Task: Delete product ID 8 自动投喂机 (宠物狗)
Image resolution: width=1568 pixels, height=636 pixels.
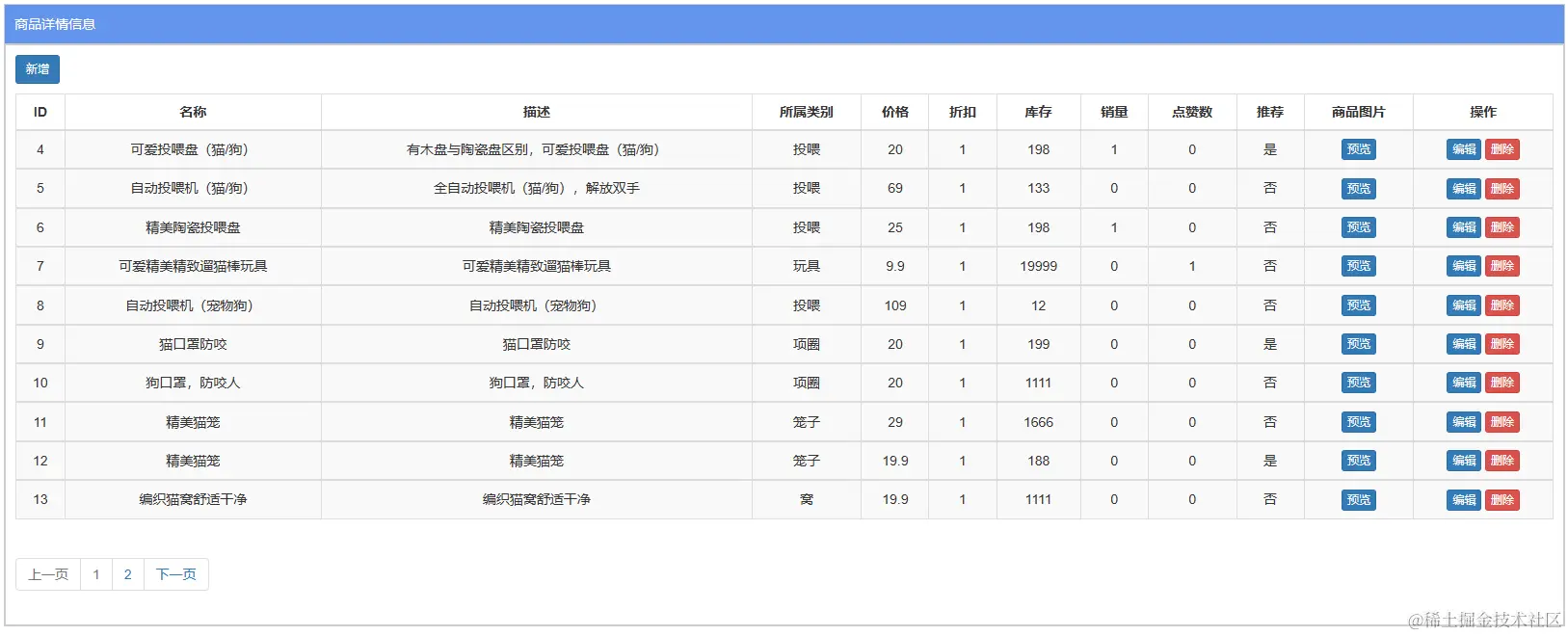Action: pyautogui.click(x=1502, y=305)
